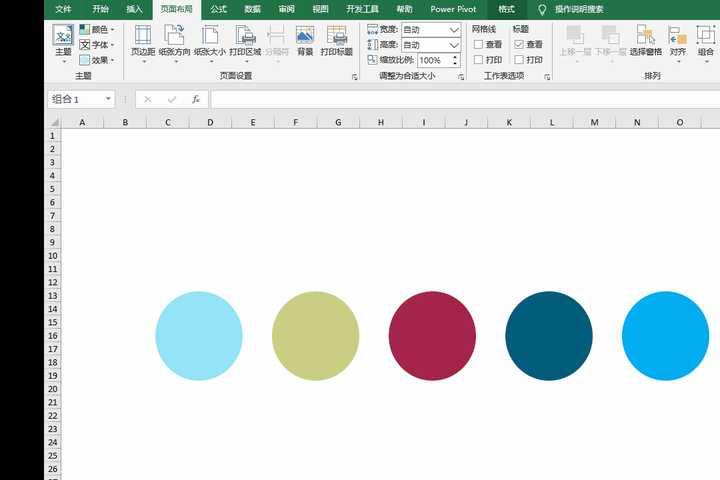Select row 5 header
Screen dimensions: 720x480
coord(52,189)
